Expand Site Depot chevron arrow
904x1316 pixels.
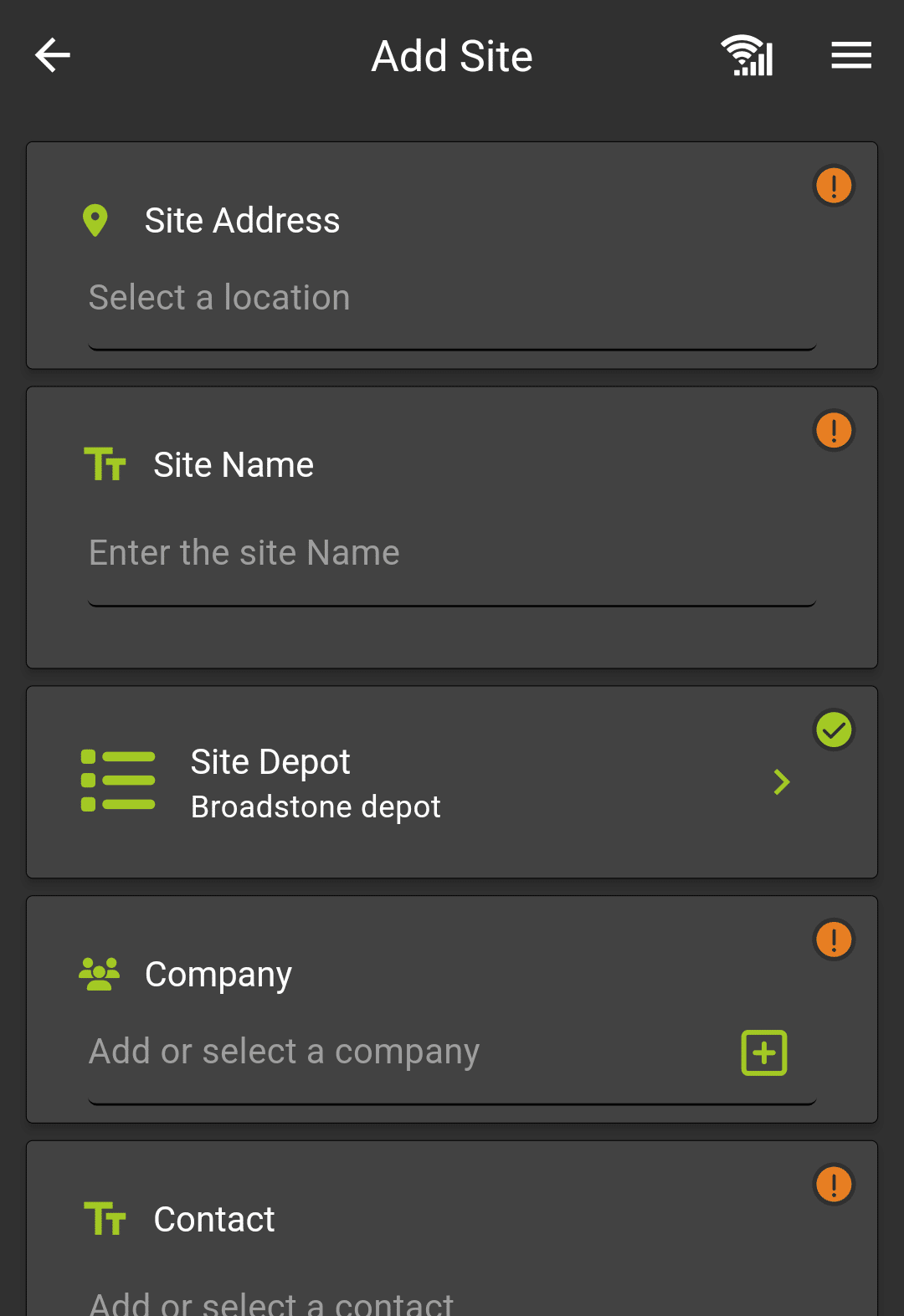[x=782, y=782]
